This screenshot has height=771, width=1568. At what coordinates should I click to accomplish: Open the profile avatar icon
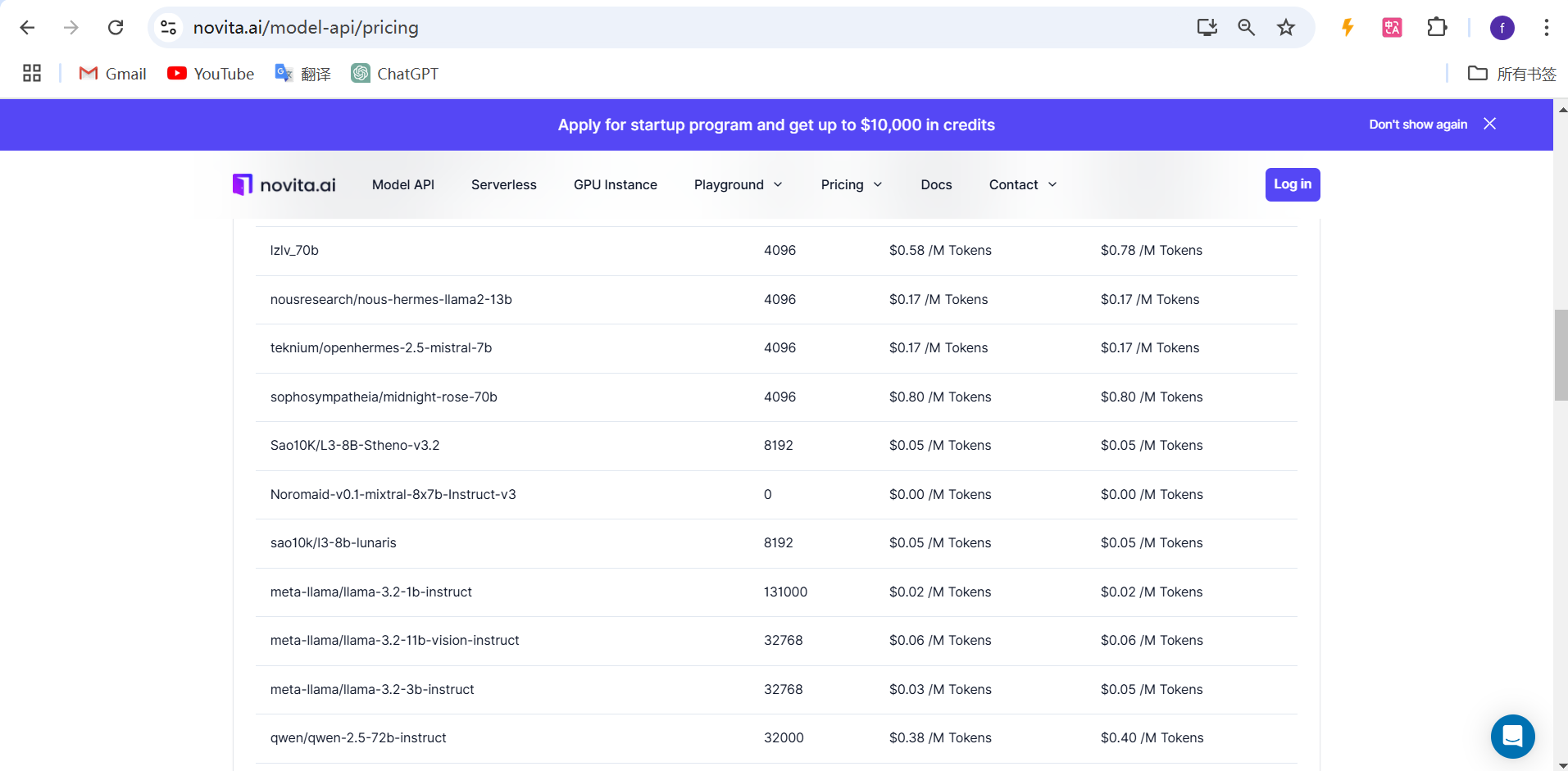(1502, 28)
